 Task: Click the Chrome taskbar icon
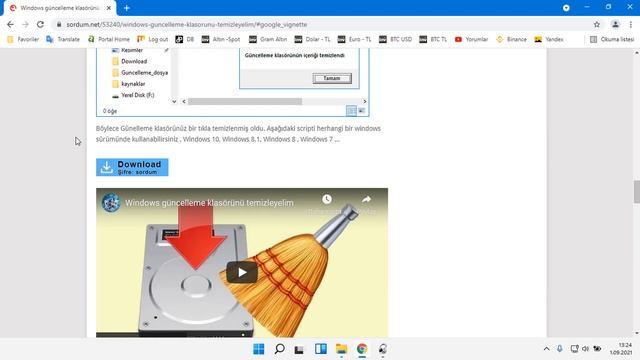point(362,349)
